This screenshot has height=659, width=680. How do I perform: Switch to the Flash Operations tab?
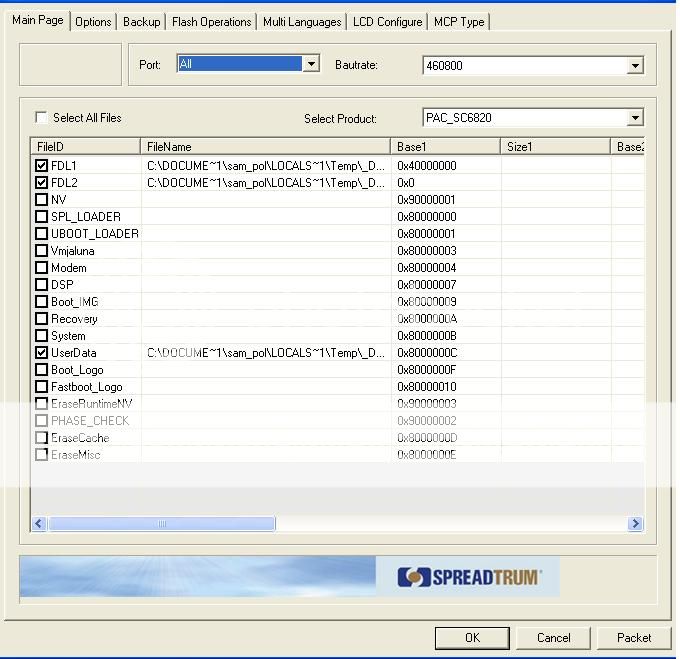[211, 22]
